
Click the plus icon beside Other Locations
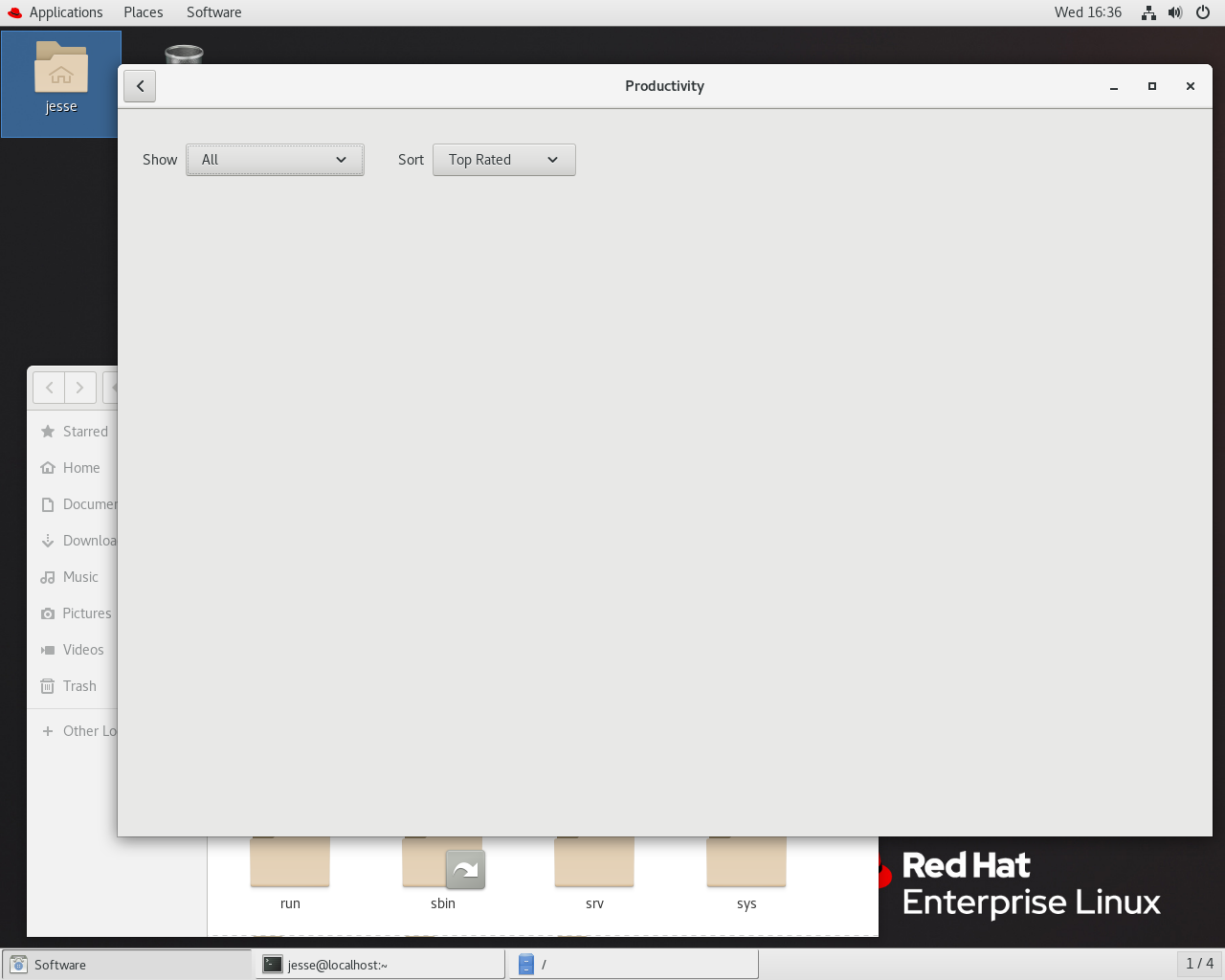point(48,731)
